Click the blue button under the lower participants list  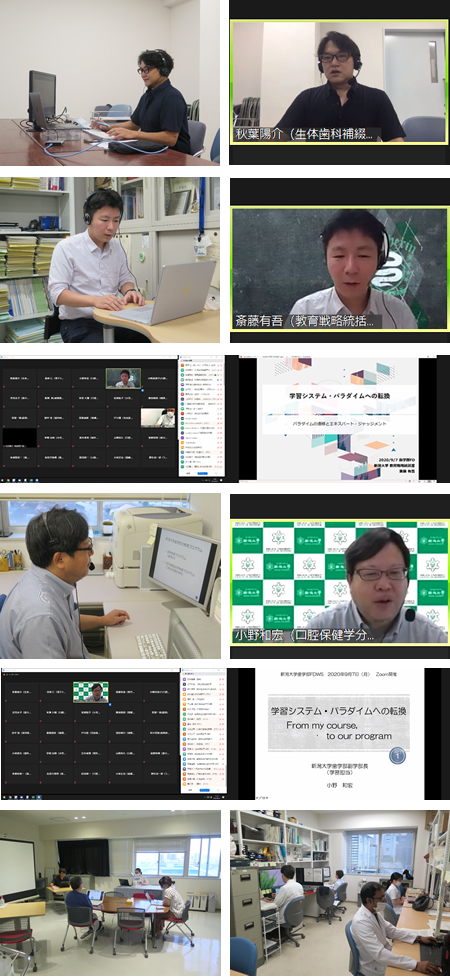coord(204,789)
